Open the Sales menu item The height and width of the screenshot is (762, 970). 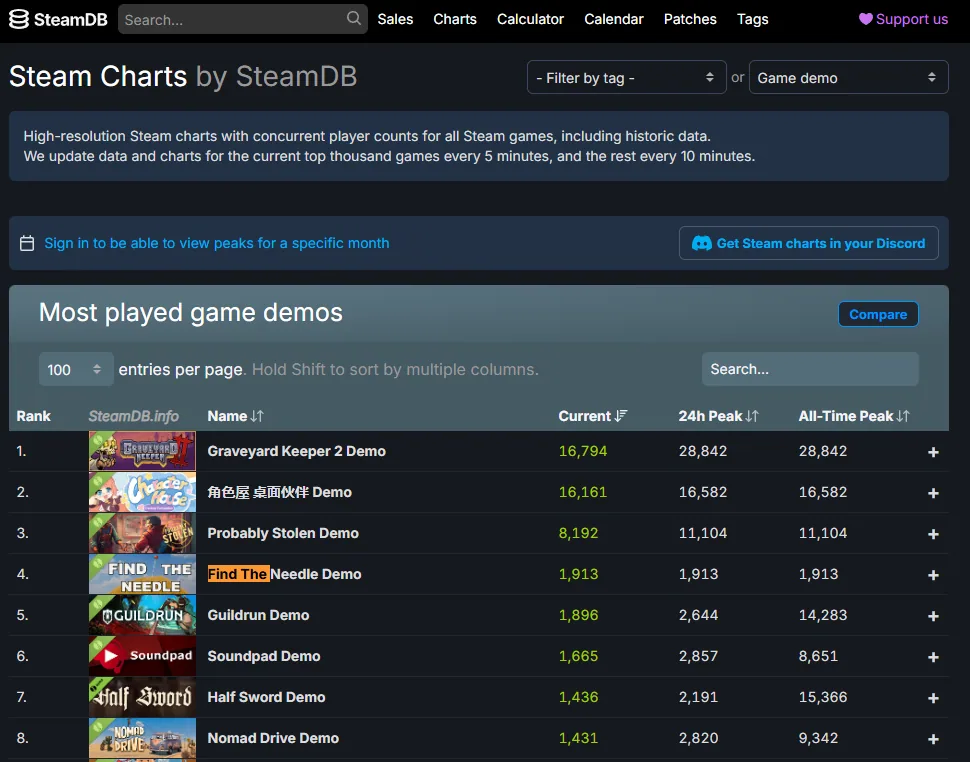point(395,19)
